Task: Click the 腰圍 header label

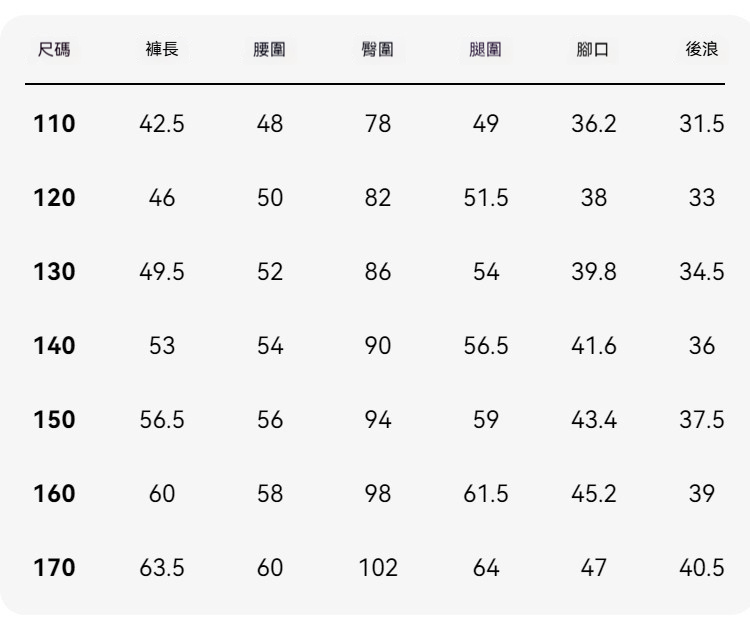Action: (x=270, y=49)
